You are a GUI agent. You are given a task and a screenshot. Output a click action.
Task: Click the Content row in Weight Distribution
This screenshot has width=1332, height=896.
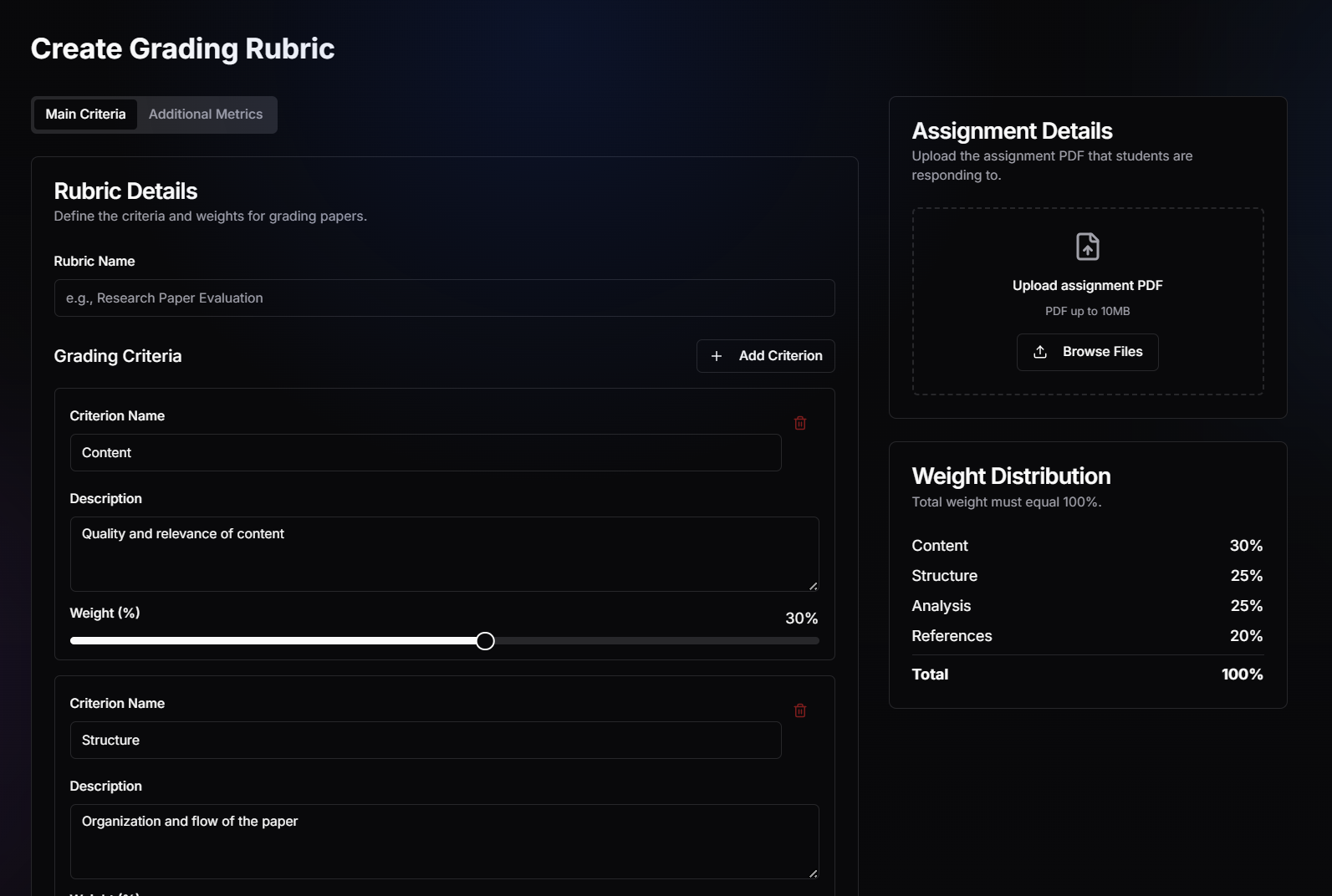click(1088, 546)
